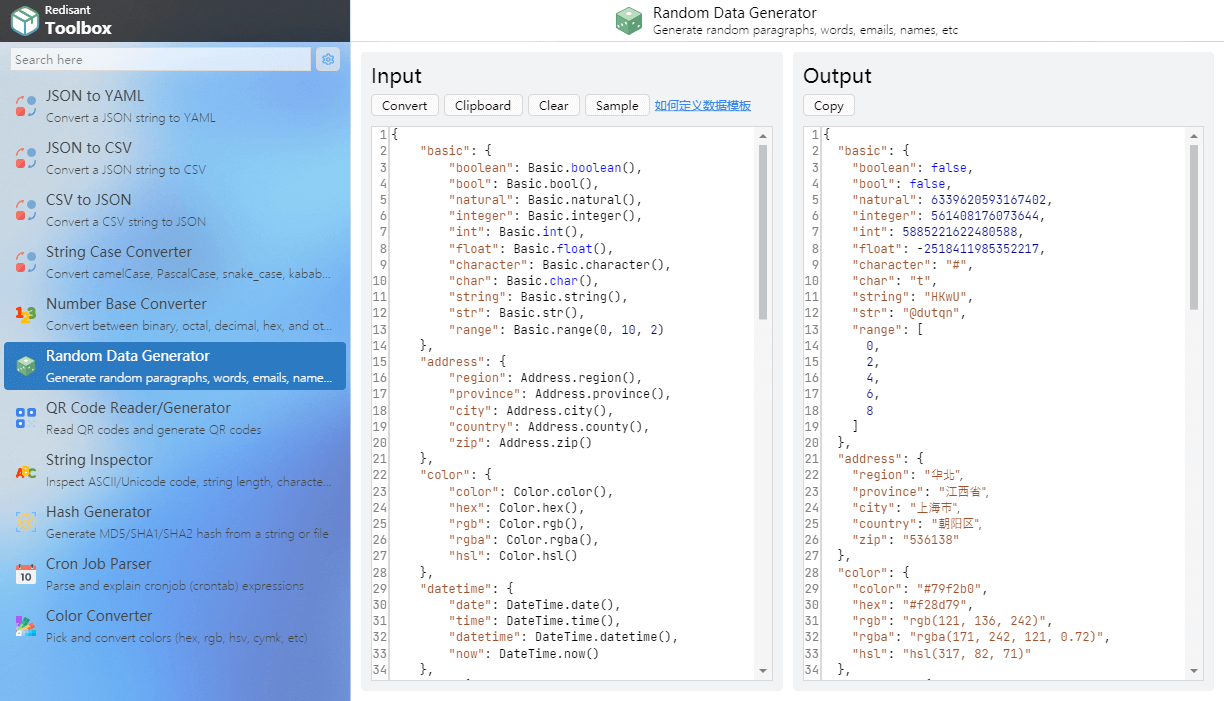Click the Cron Job Parser calendar icon
1224x701 pixels.
[26, 574]
